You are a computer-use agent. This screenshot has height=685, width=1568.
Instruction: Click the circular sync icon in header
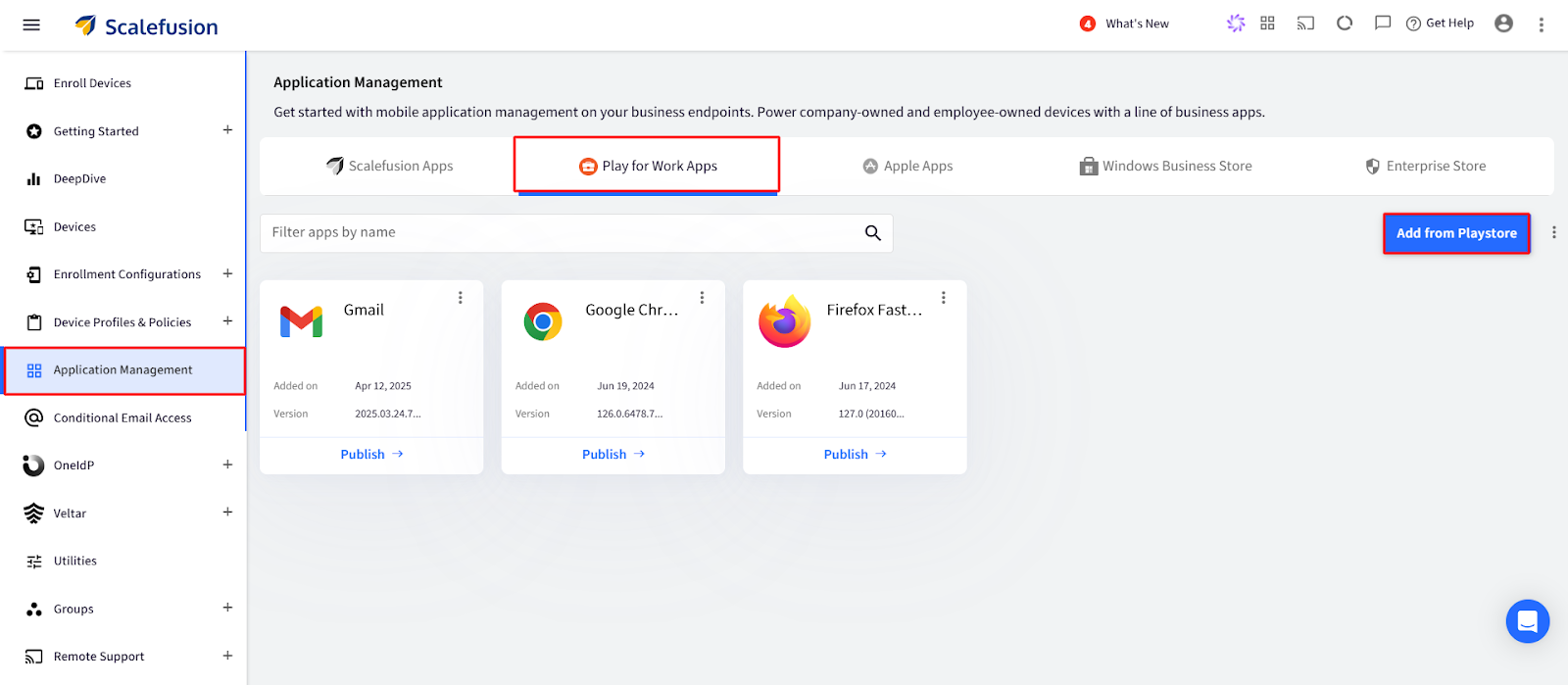pyautogui.click(x=1345, y=24)
